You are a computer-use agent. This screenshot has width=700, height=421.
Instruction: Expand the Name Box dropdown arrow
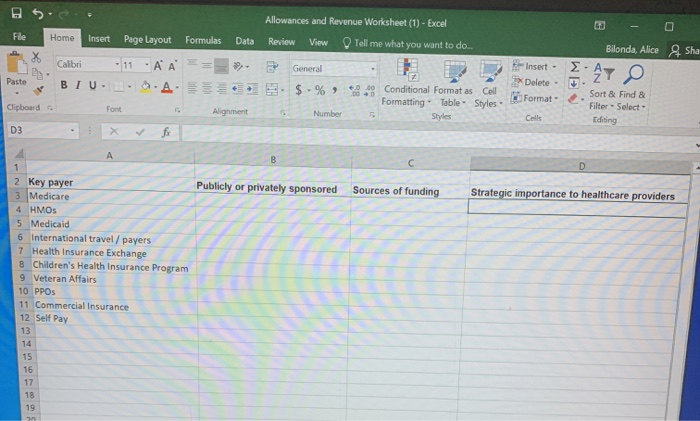pos(72,130)
